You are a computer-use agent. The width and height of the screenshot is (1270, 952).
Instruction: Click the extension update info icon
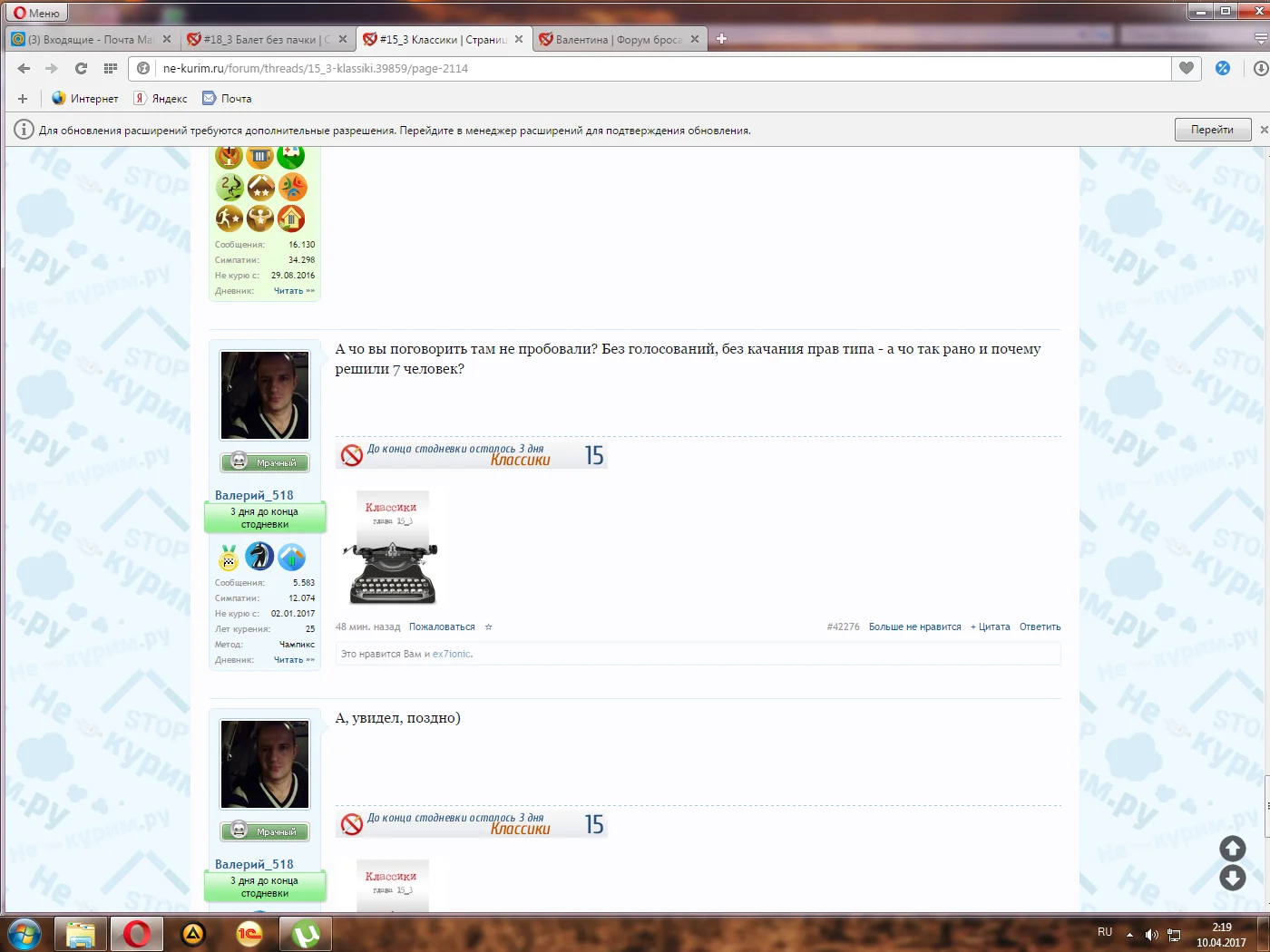pyautogui.click(x=24, y=130)
